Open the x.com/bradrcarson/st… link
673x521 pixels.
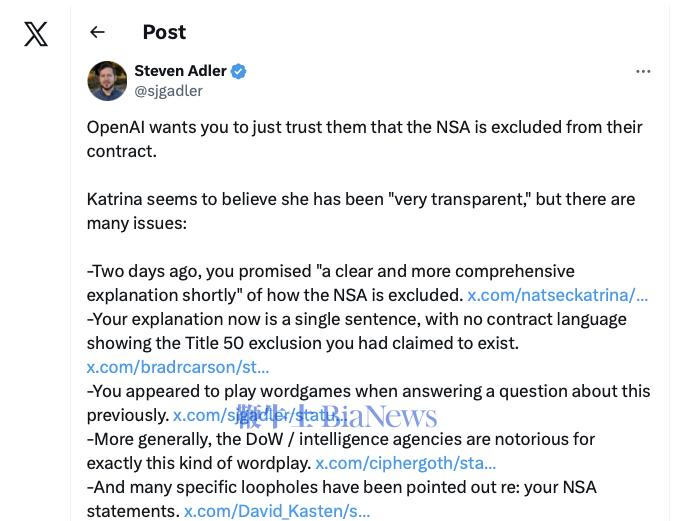tap(178, 367)
